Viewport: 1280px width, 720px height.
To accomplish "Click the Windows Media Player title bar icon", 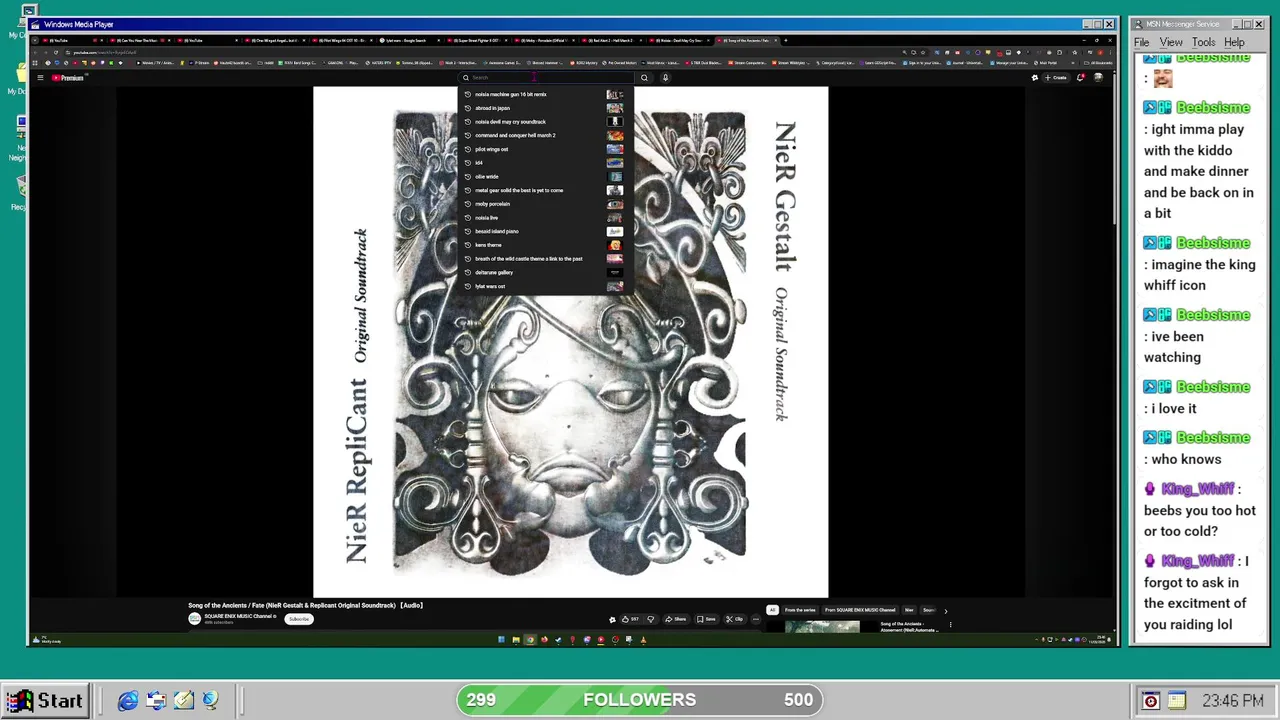I will click(36, 24).
